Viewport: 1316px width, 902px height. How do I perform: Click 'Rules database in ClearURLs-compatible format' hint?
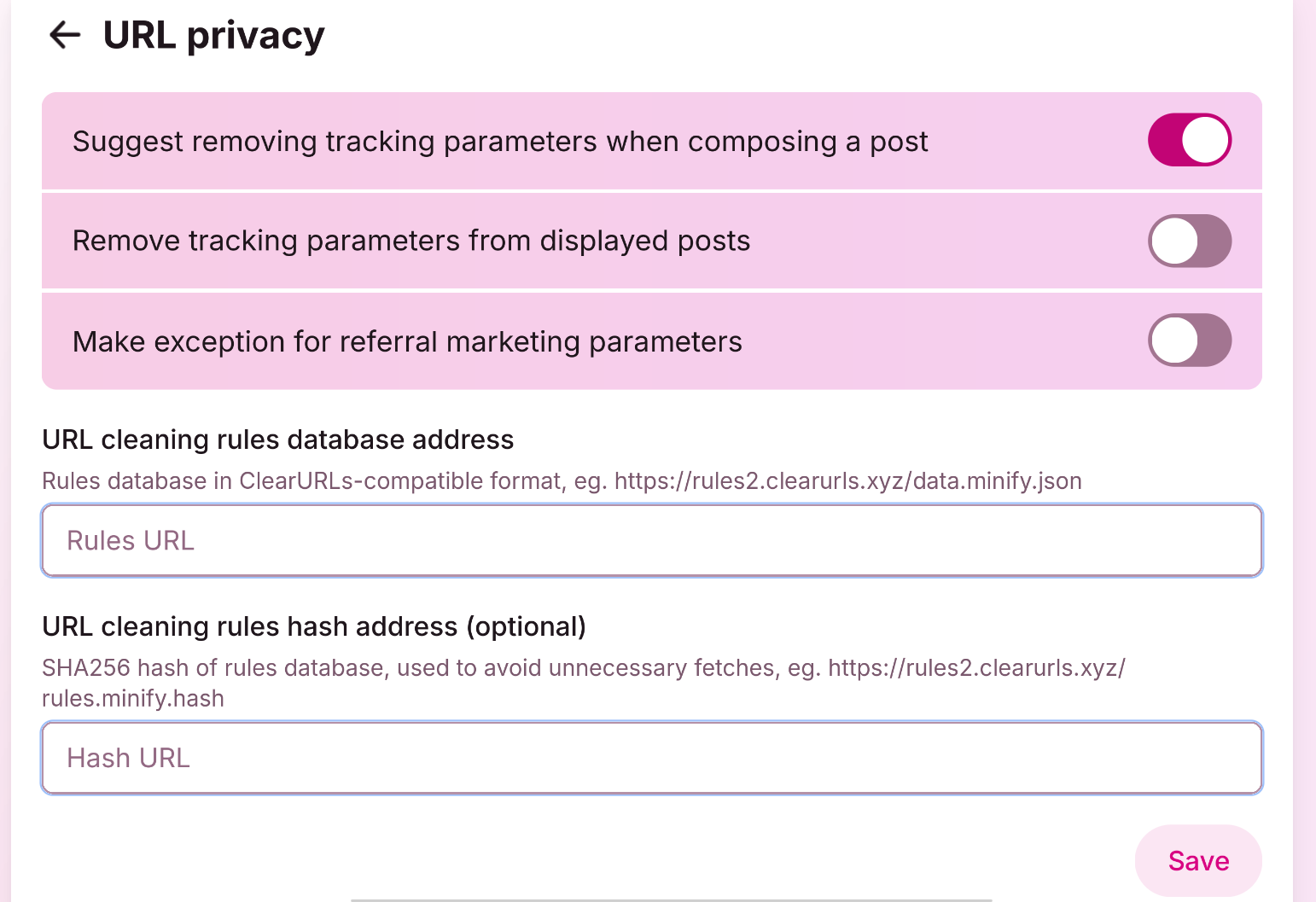(301, 481)
